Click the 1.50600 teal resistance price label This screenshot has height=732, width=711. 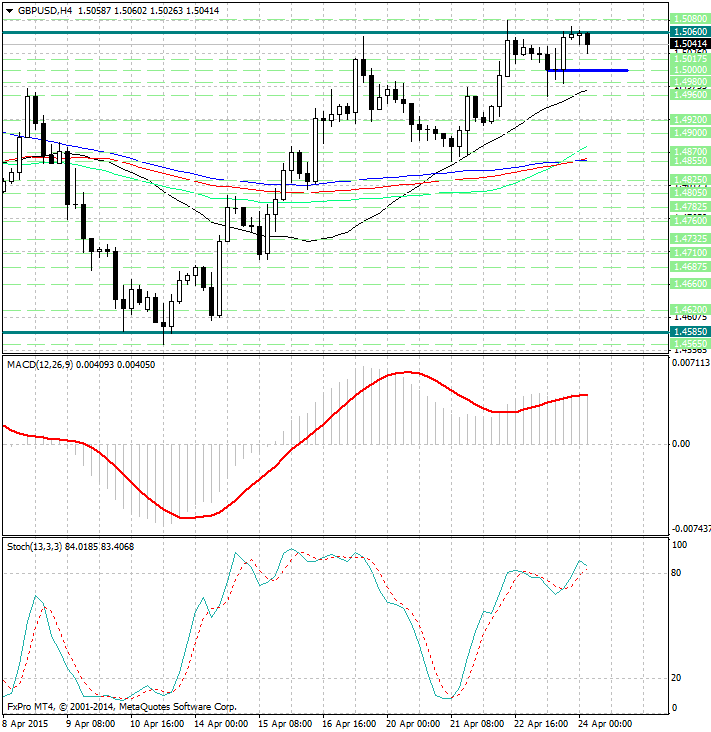[691, 32]
